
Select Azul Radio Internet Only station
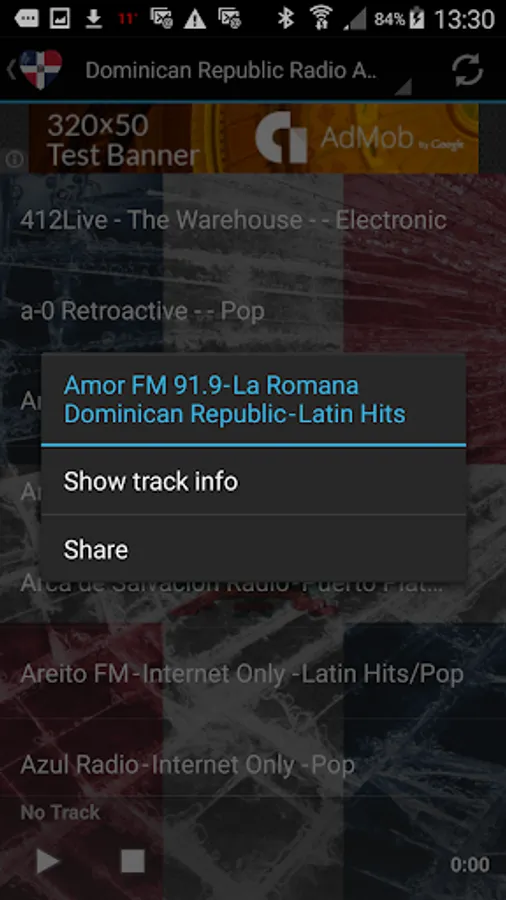click(253, 765)
